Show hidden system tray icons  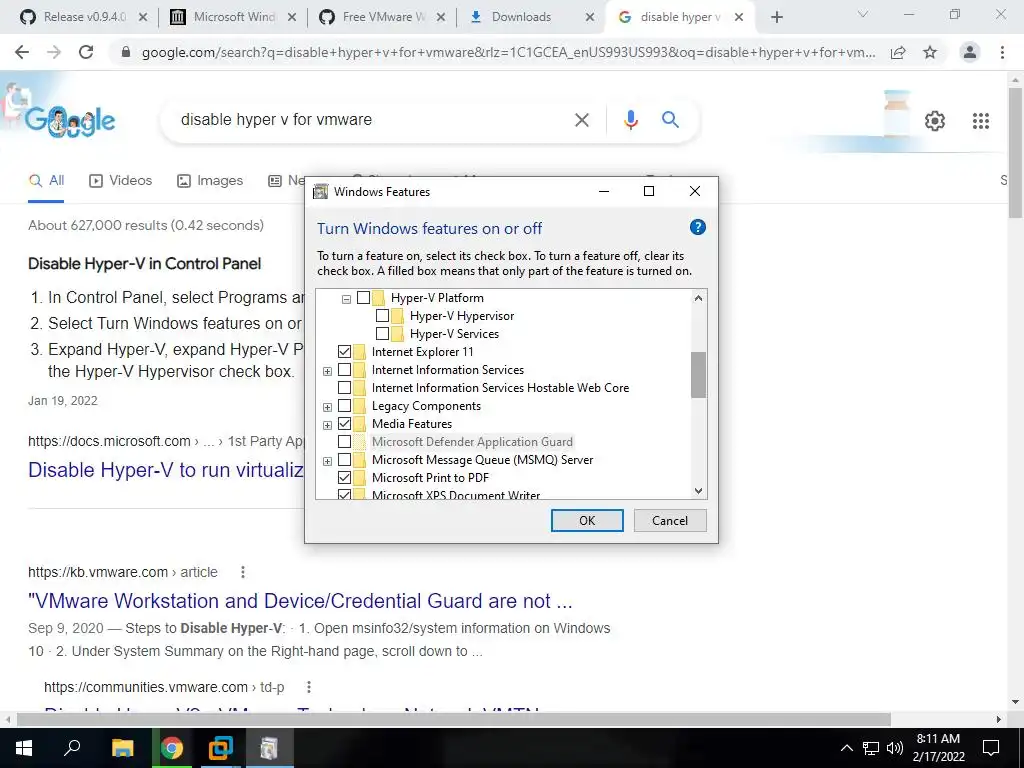pyautogui.click(x=846, y=748)
